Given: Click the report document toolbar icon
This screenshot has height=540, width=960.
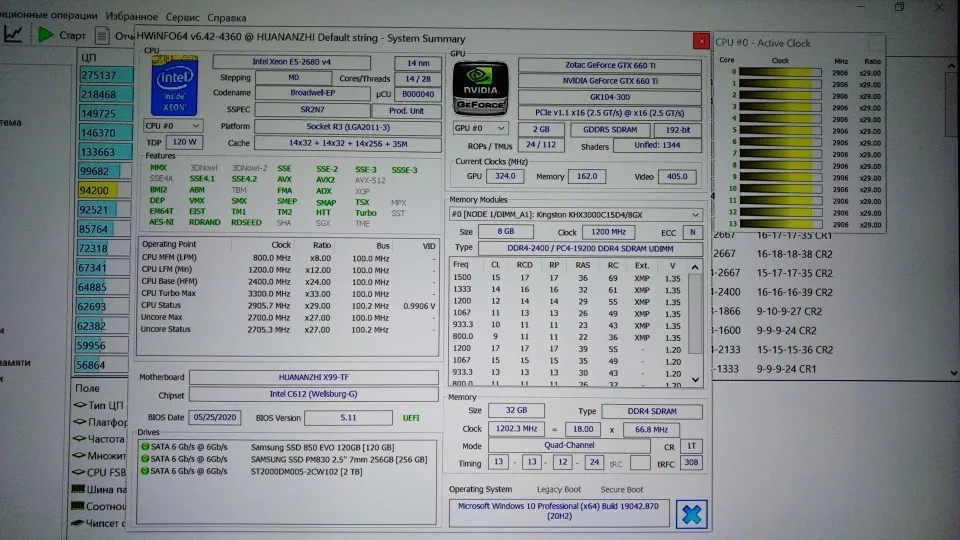Looking at the screenshot, I should (102, 36).
